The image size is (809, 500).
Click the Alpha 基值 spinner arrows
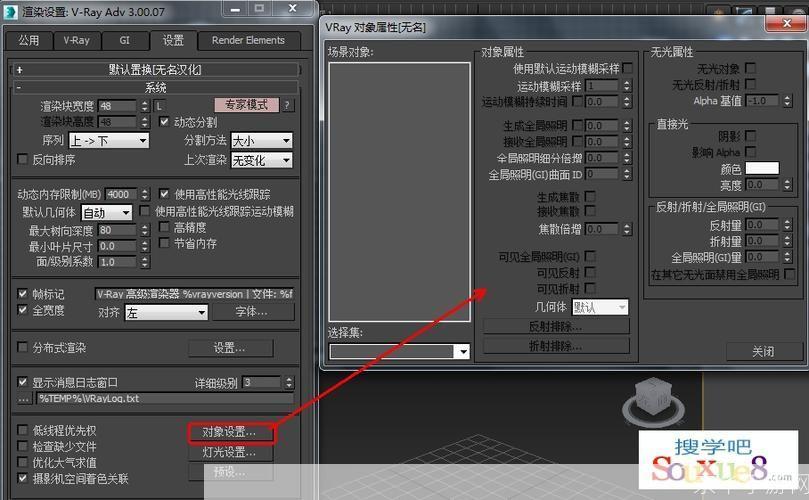pyautogui.click(x=787, y=101)
